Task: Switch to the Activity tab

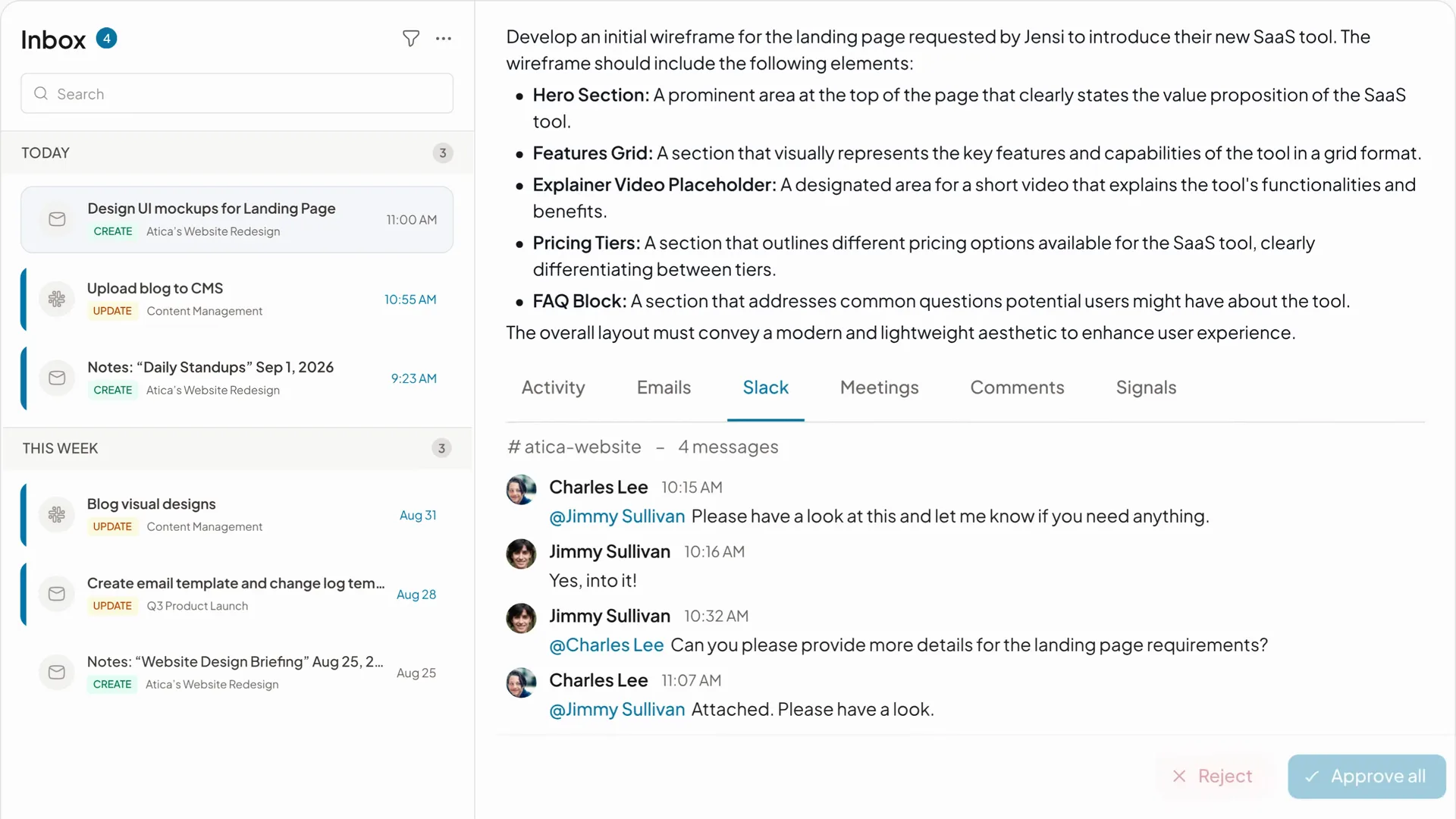Action: click(553, 388)
